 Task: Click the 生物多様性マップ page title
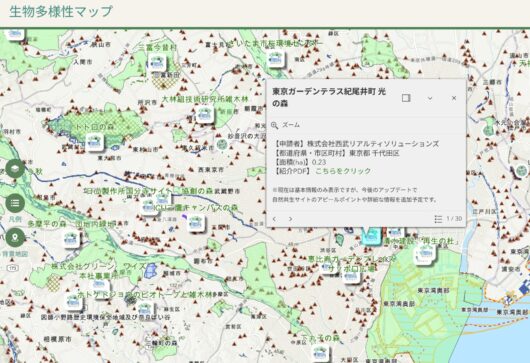(61, 11)
